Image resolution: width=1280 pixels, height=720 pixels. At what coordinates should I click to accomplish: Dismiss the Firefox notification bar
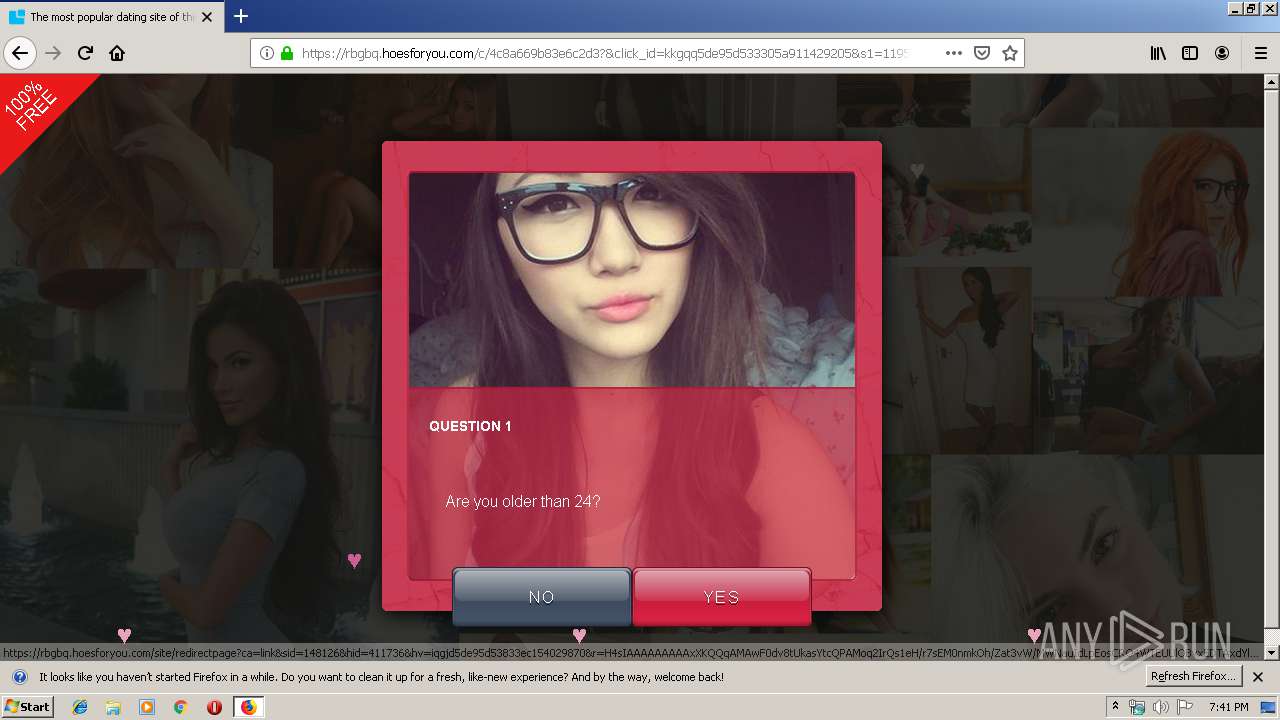[x=1258, y=677]
